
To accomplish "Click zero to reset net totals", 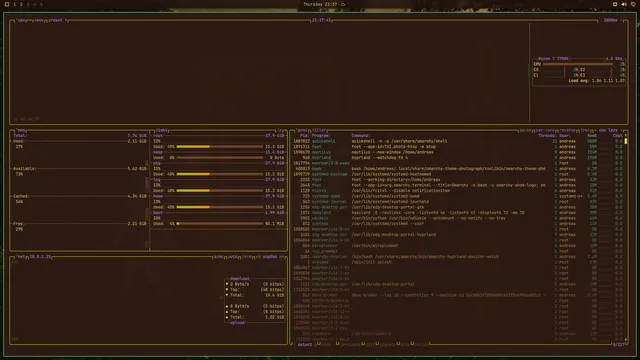I will (247, 257).
